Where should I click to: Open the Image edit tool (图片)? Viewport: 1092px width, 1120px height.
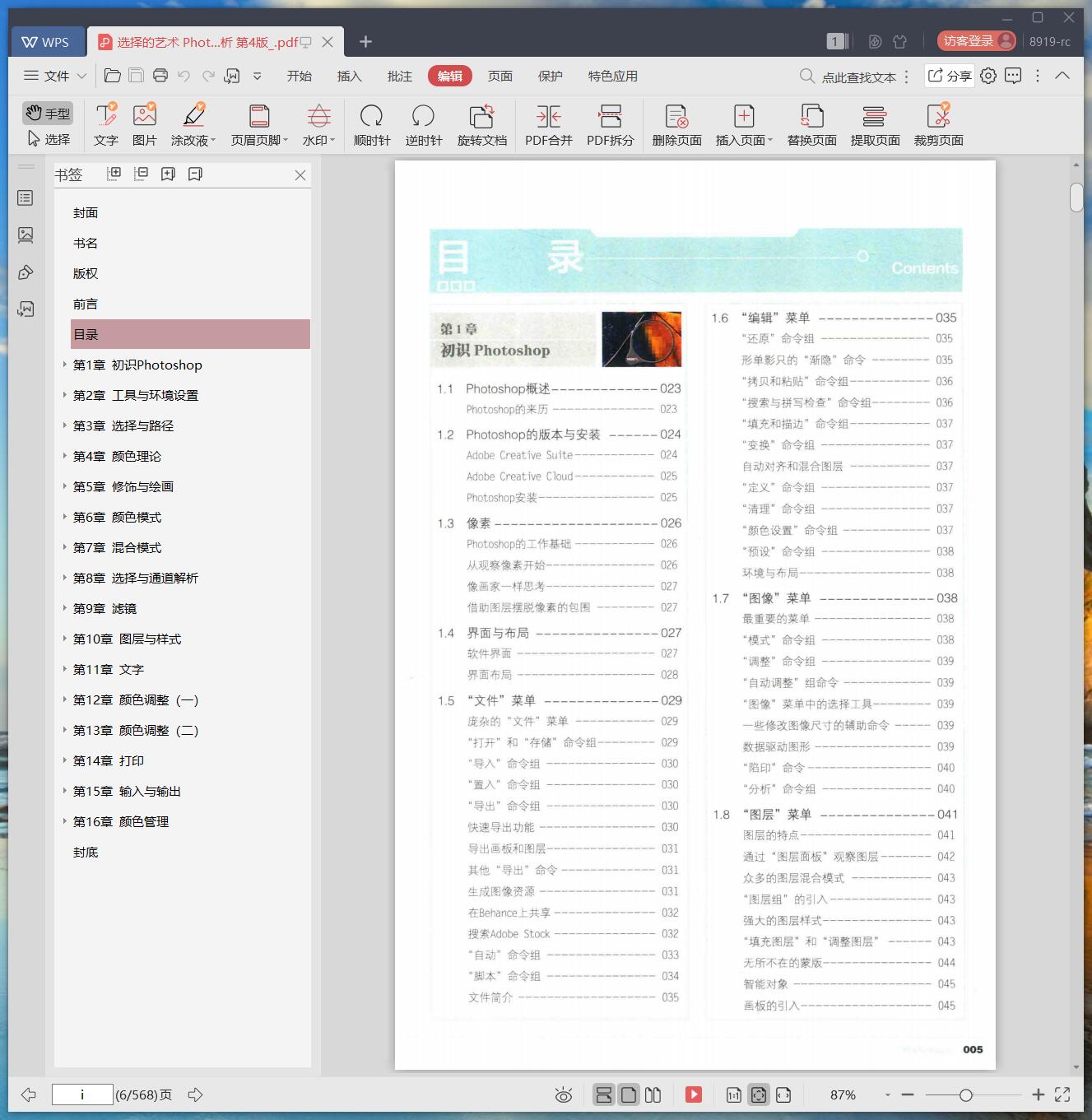click(x=145, y=125)
